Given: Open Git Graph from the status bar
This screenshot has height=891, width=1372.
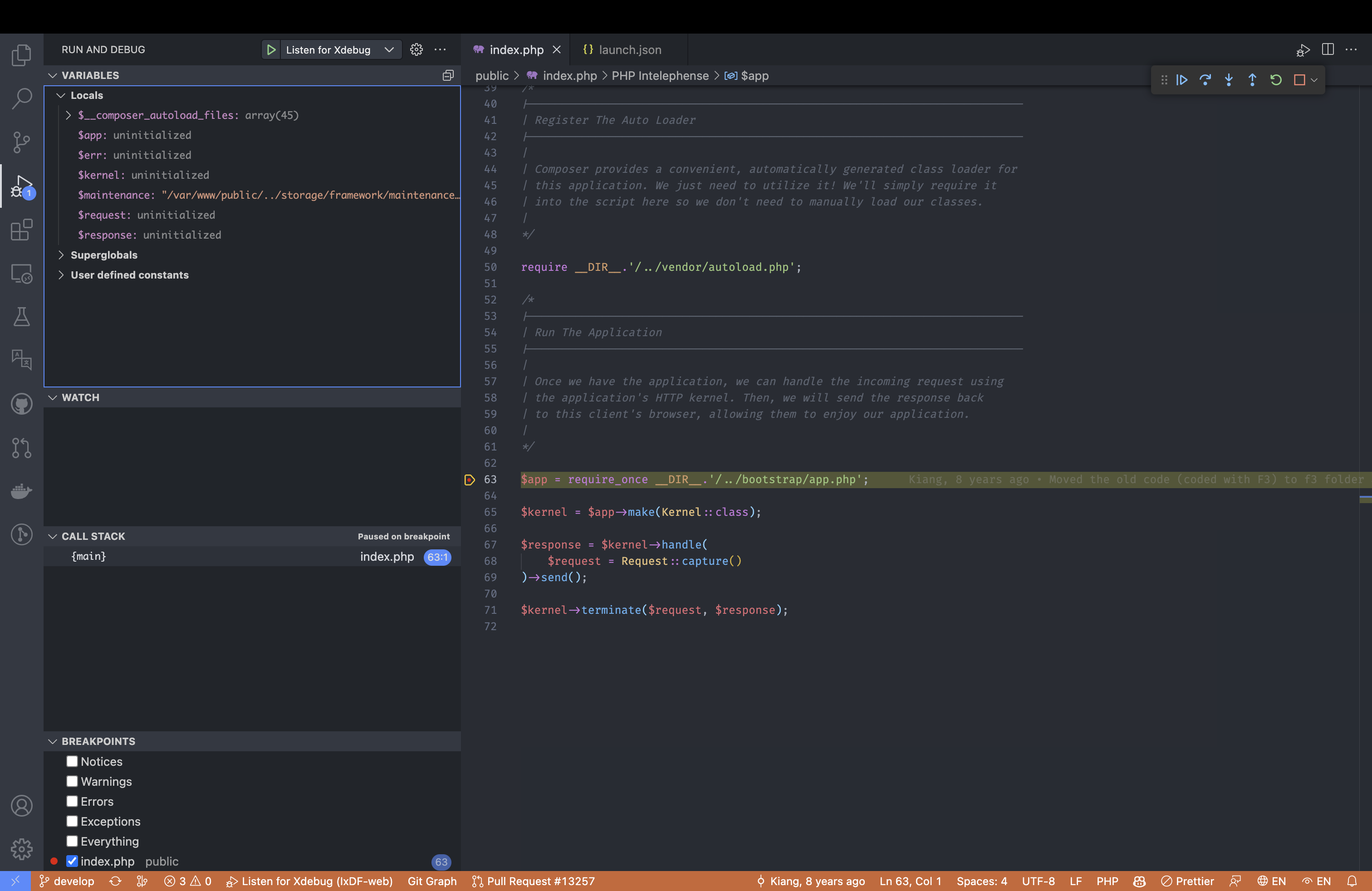Looking at the screenshot, I should click(x=432, y=881).
